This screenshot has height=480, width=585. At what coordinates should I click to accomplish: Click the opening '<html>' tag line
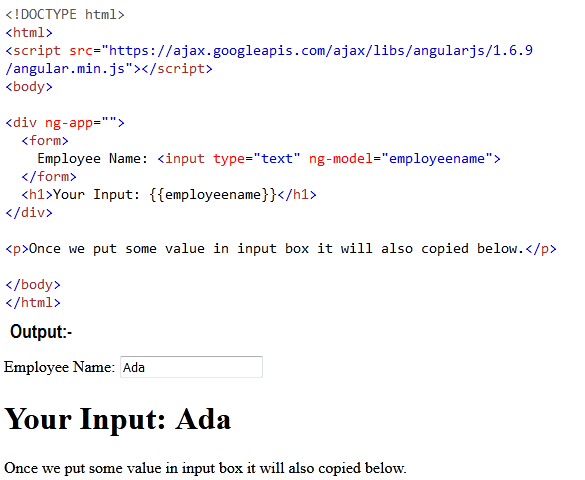[29, 32]
